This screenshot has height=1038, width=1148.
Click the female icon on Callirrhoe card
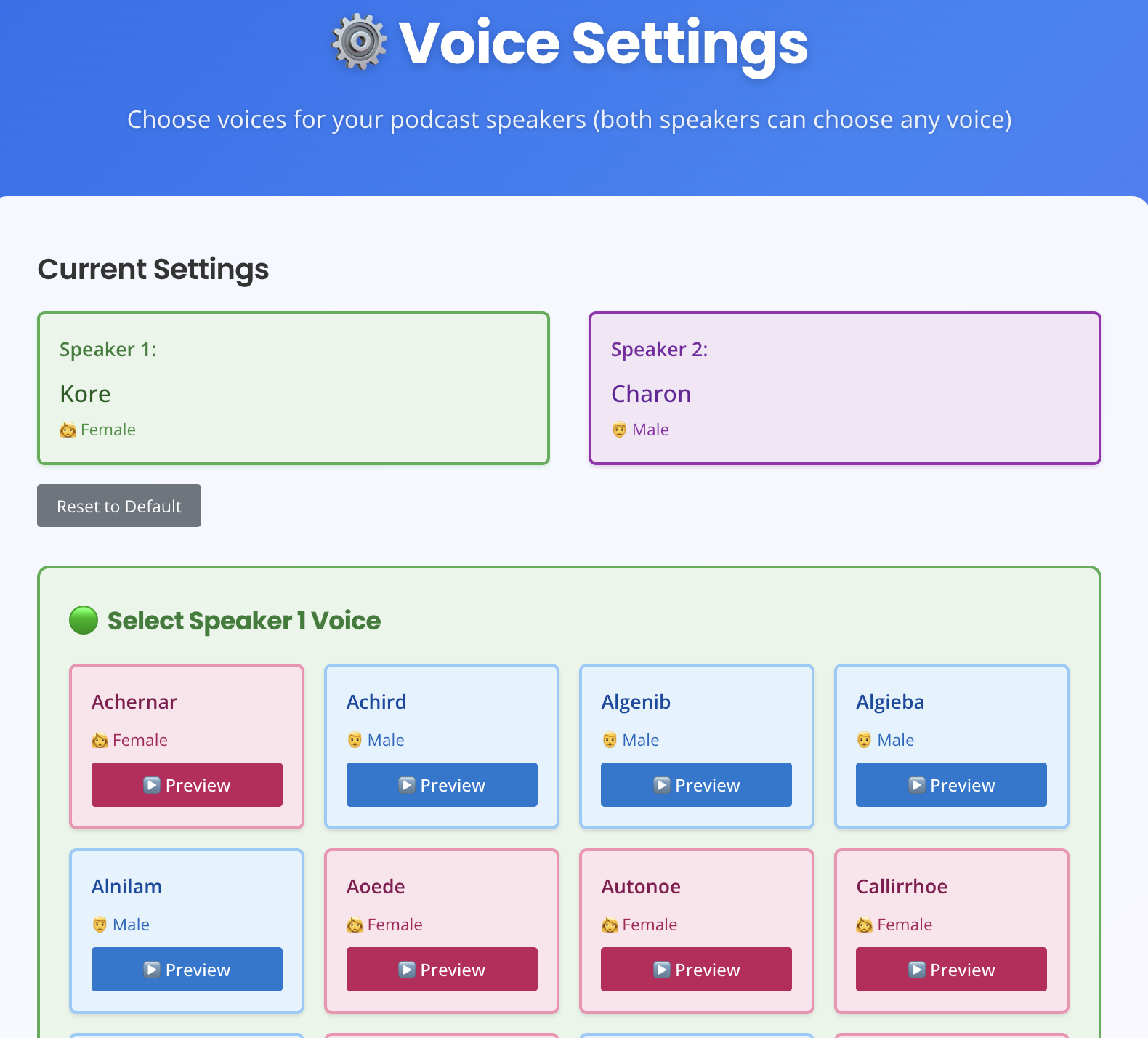tap(864, 925)
